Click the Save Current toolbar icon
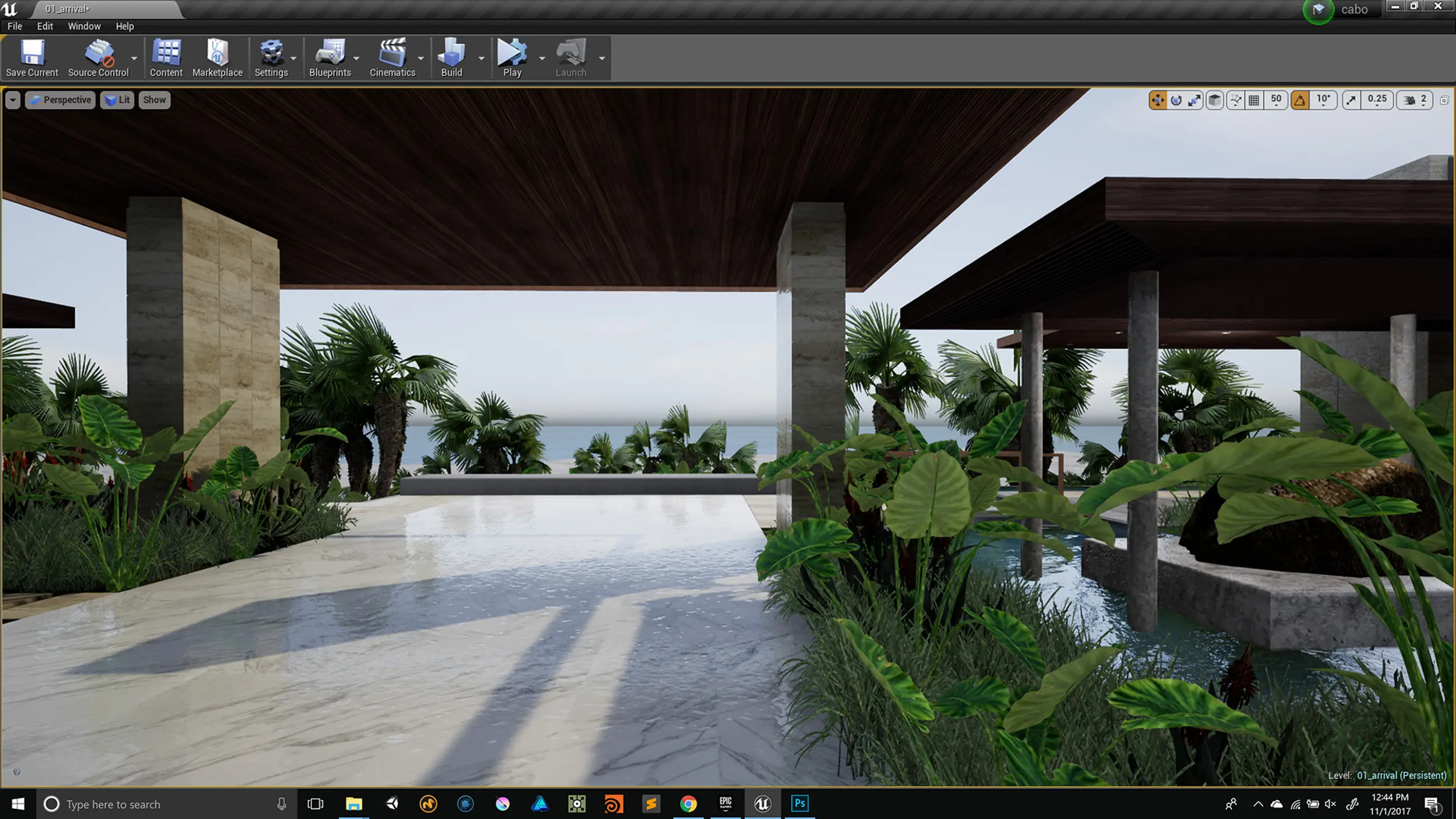The width and height of the screenshot is (1456, 819). [32, 58]
